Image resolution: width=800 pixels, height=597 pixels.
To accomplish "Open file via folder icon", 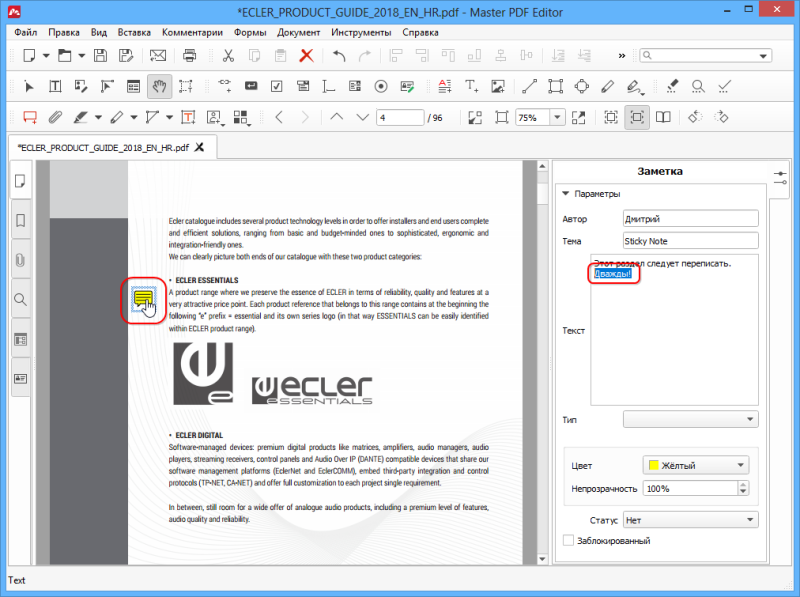I will [x=64, y=55].
